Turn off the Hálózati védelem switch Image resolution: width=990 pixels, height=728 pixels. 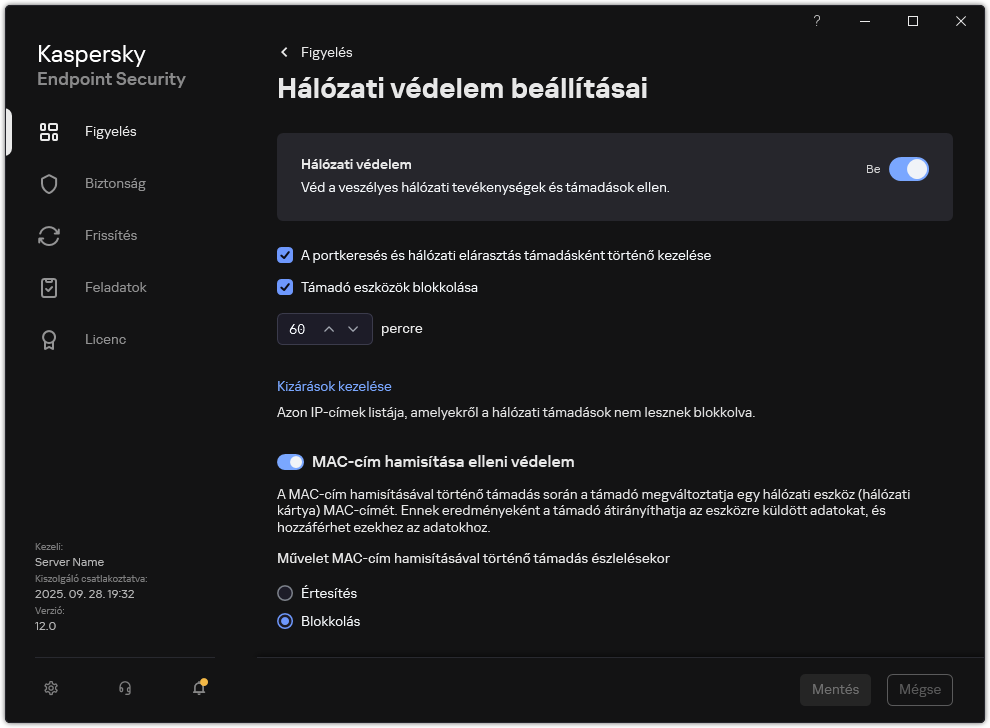pos(910,169)
